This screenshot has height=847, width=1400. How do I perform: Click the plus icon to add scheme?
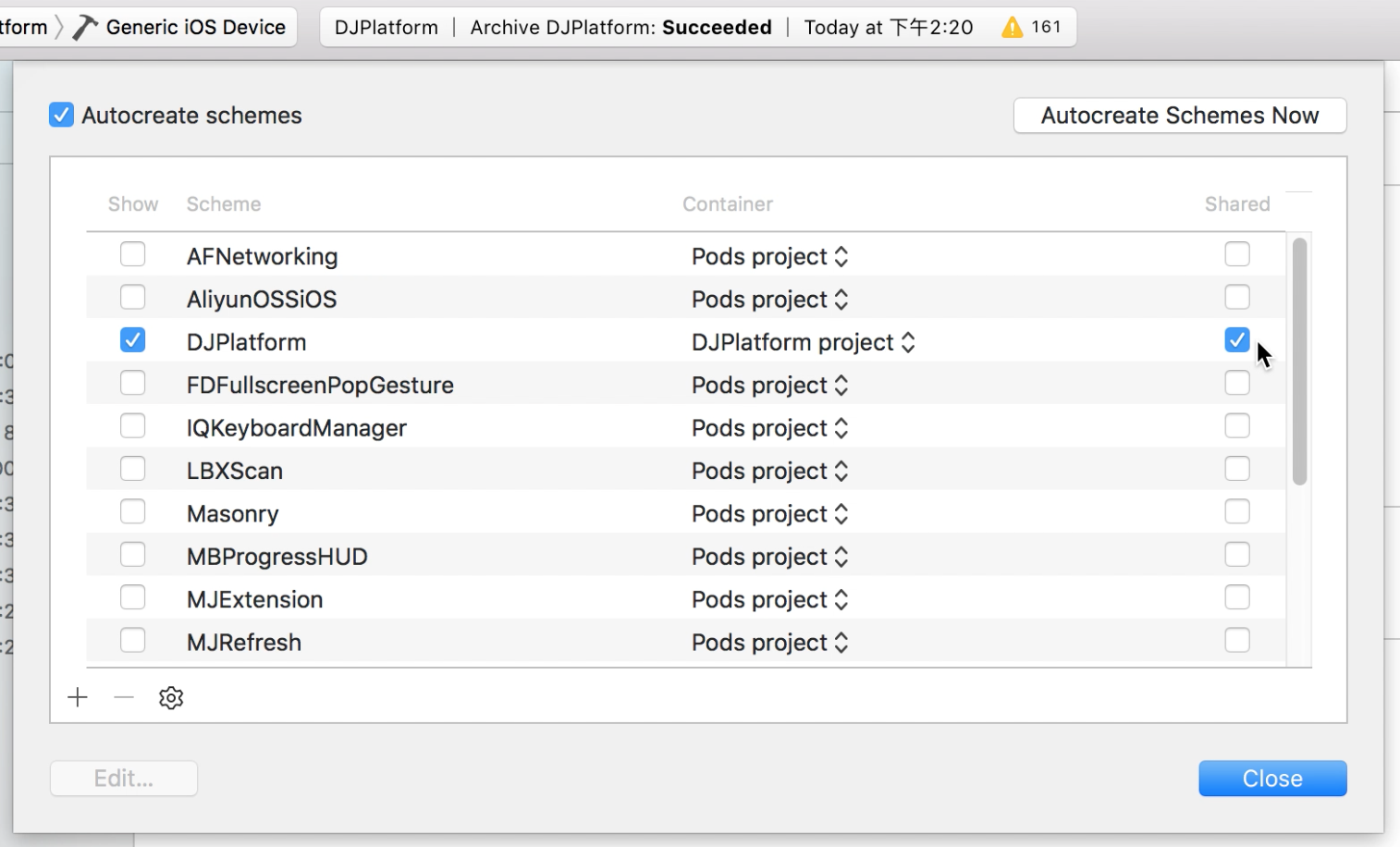click(x=78, y=697)
